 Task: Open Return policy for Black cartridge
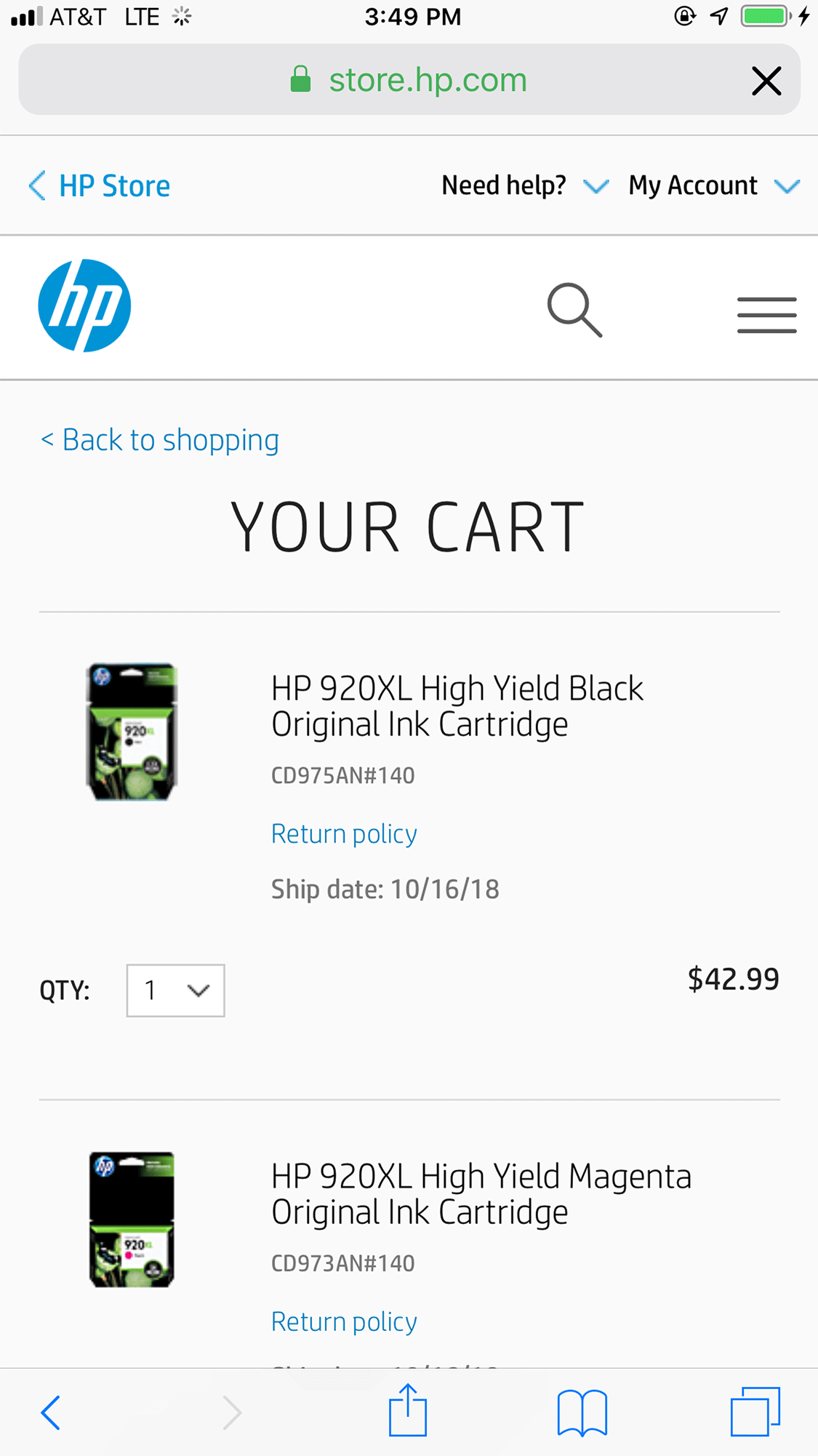pyautogui.click(x=344, y=833)
